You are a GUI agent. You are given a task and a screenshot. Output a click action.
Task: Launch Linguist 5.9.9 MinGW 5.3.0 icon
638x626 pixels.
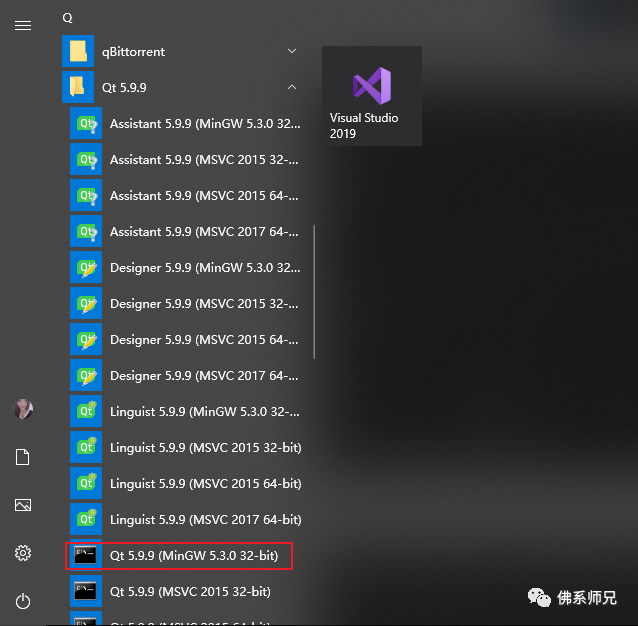tap(86, 411)
